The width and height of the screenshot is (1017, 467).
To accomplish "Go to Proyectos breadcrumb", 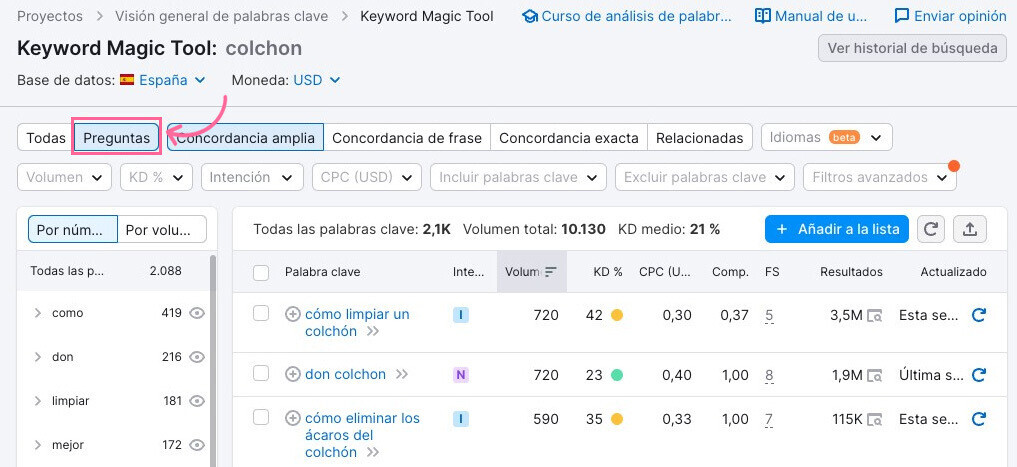I will coord(50,16).
